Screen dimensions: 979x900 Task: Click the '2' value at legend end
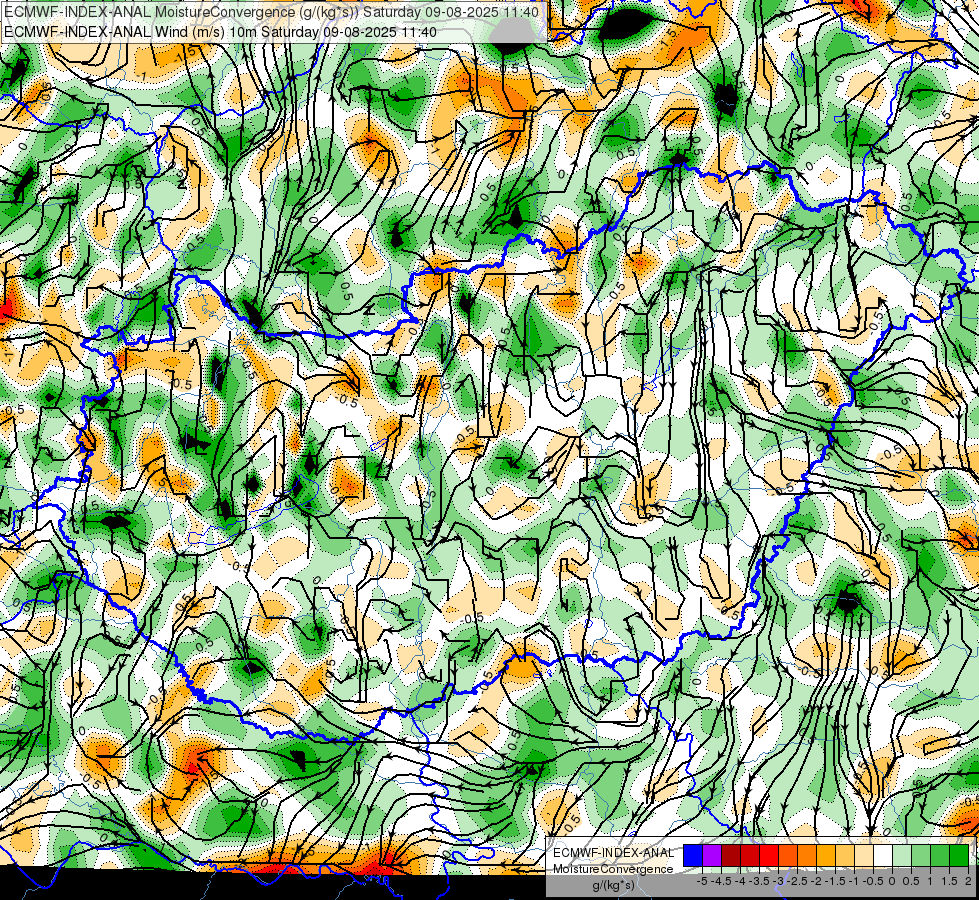click(x=968, y=881)
